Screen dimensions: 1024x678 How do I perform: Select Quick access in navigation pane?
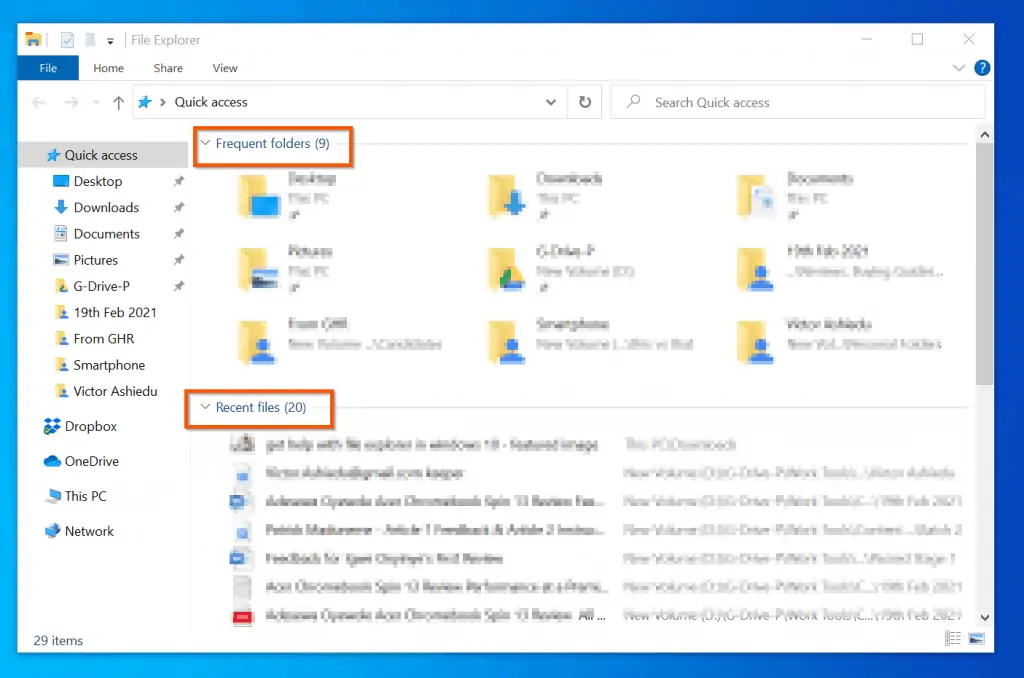click(104, 155)
